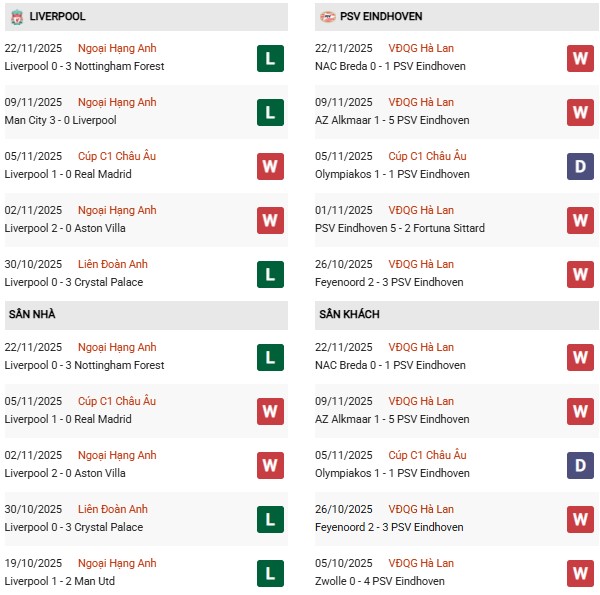The image size is (600, 595).
Task: Open Ngoại Hạng Anh link dated 09/11/2025
Action: point(118,102)
